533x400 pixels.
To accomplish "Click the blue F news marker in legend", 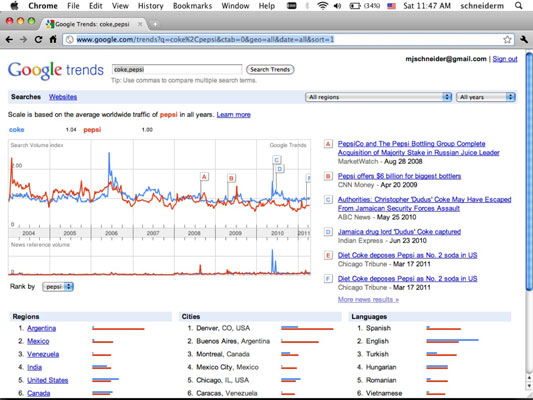I will click(x=328, y=279).
